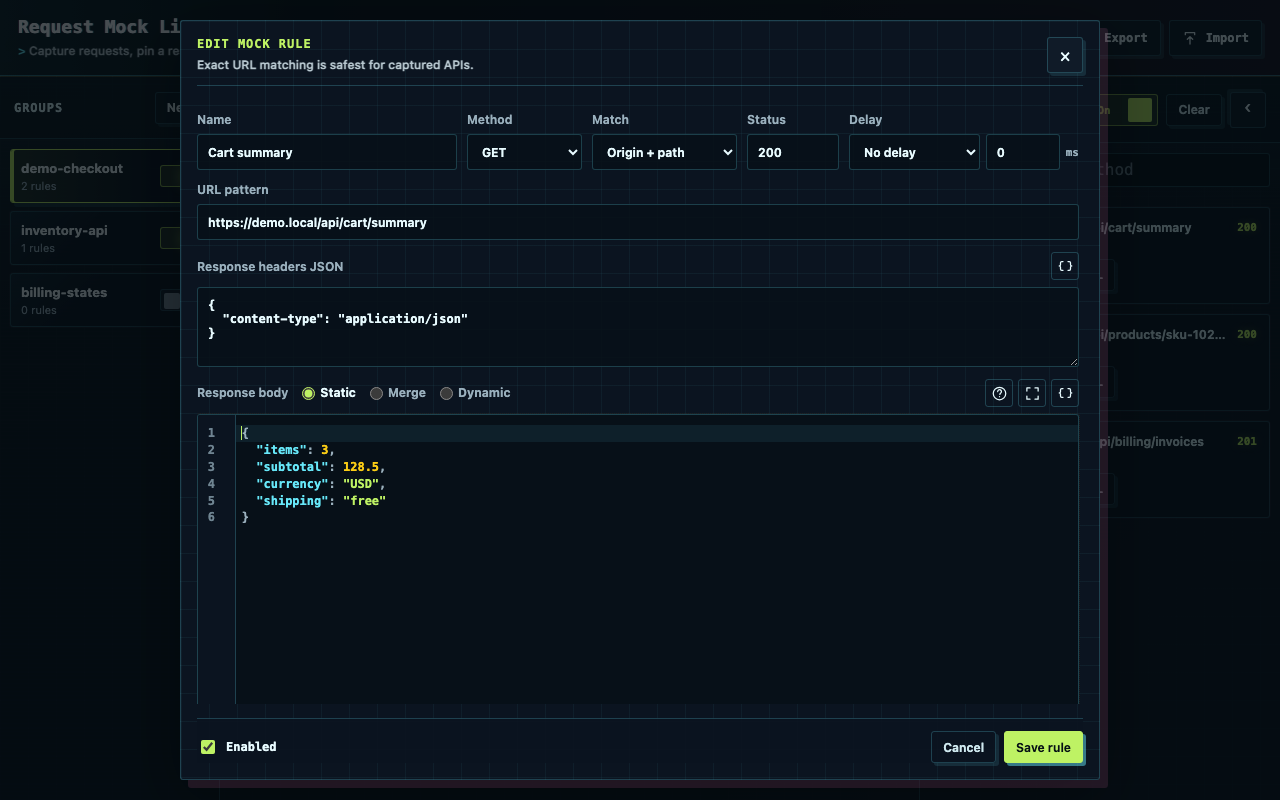The image size is (1280, 800).
Task: Select the inventory-api group
Action: (95, 238)
